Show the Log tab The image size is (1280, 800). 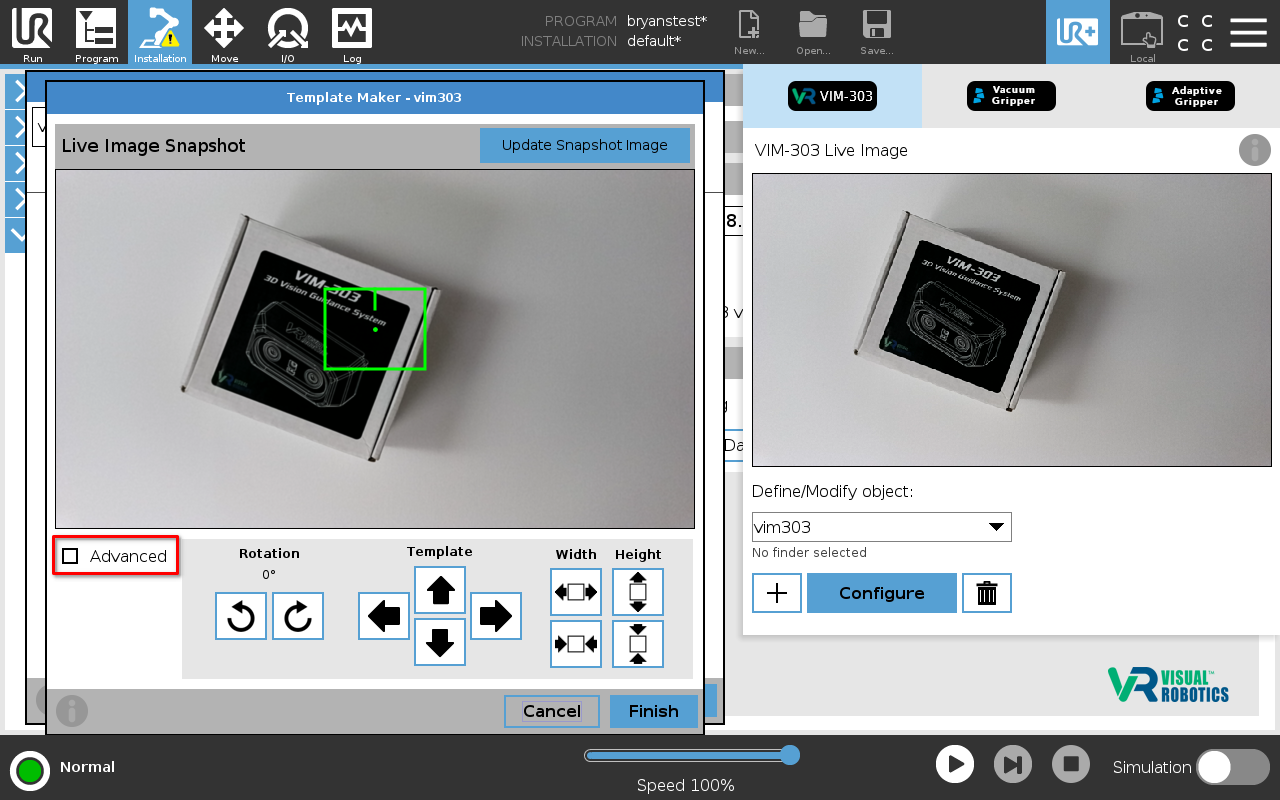(352, 33)
